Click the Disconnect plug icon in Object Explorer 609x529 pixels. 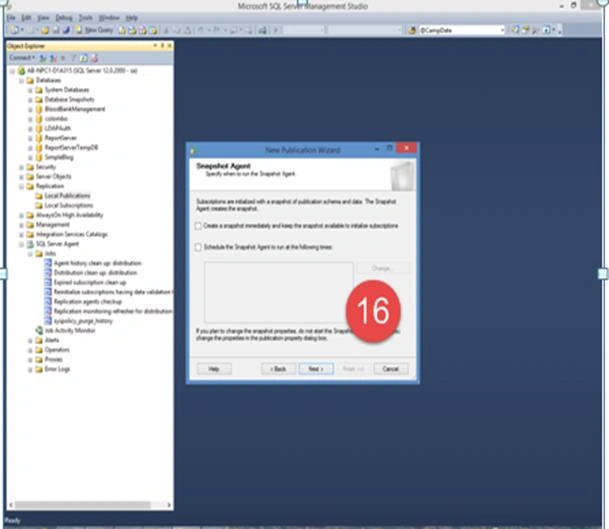coord(53,58)
